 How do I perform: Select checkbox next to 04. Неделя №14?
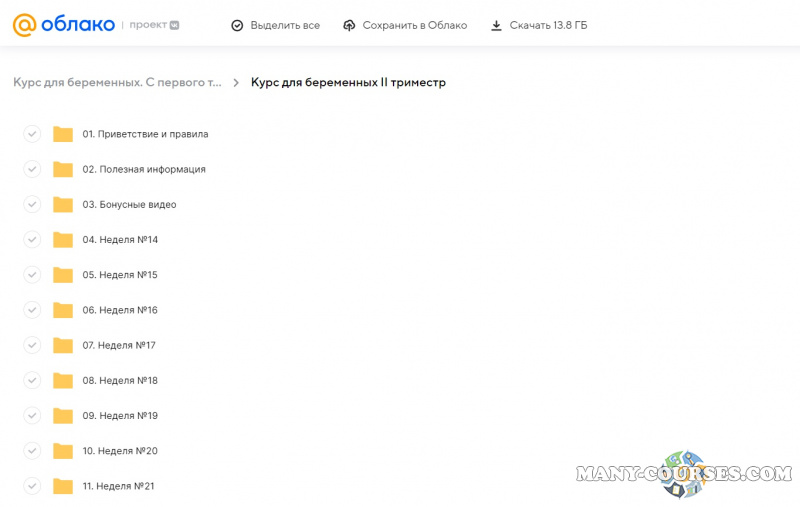(32, 240)
